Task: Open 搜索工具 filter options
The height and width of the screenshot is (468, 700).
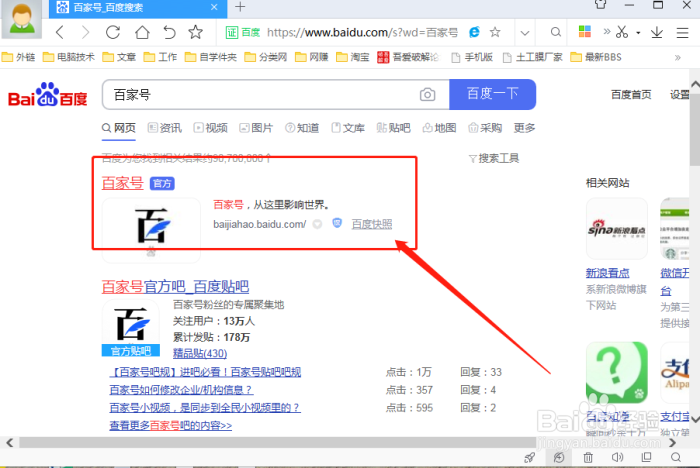Action: click(x=494, y=159)
